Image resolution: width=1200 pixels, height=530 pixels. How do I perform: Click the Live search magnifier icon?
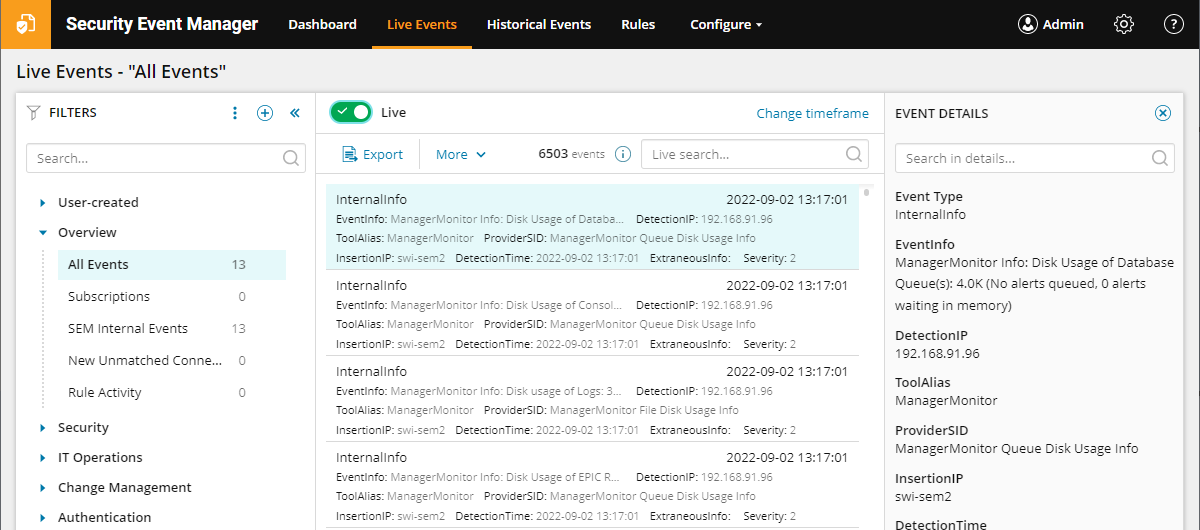pyautogui.click(x=854, y=154)
